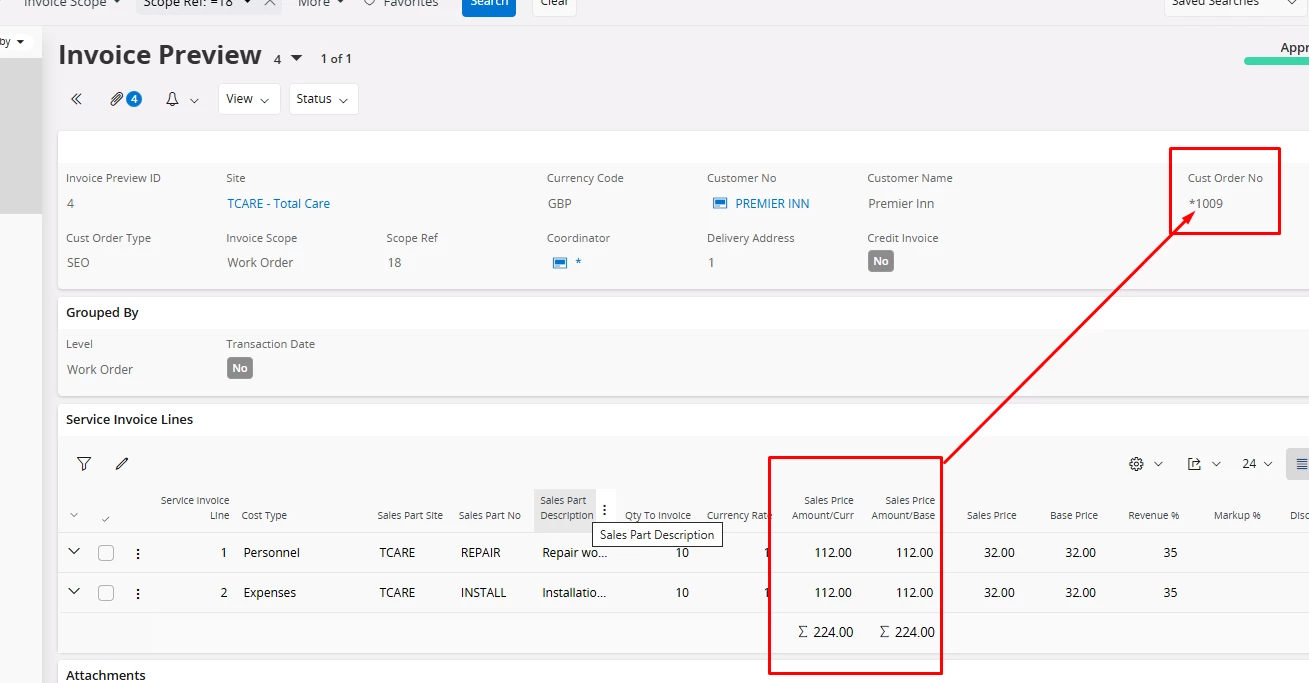Open the settings gear icon in lines table
Viewport: 1309px width, 683px height.
(x=1136, y=464)
